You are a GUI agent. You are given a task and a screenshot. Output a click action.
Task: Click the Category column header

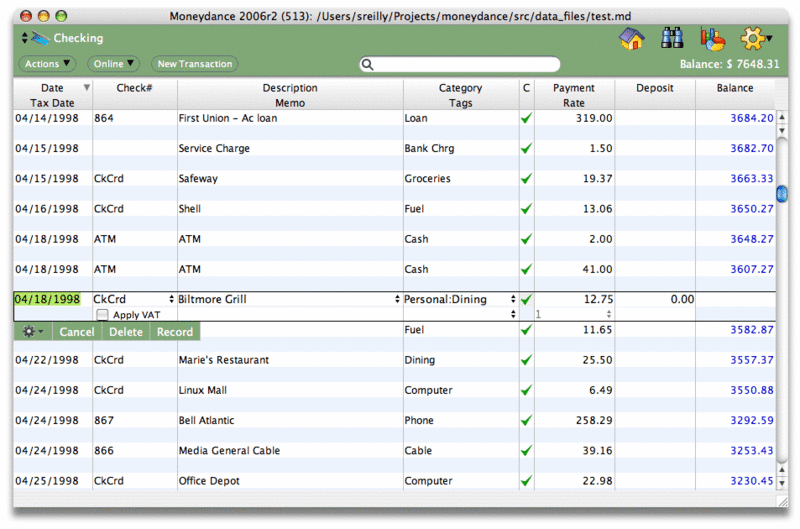click(x=460, y=88)
